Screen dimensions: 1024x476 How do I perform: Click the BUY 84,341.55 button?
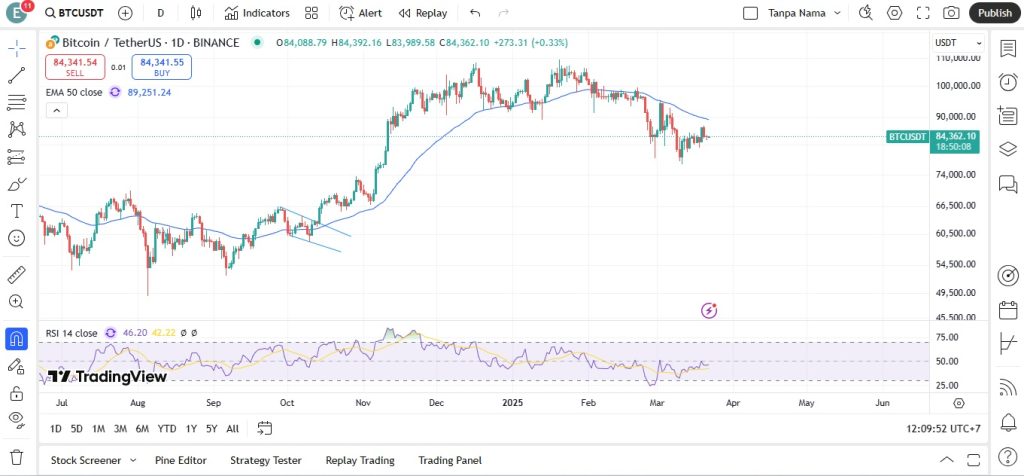tap(161, 67)
